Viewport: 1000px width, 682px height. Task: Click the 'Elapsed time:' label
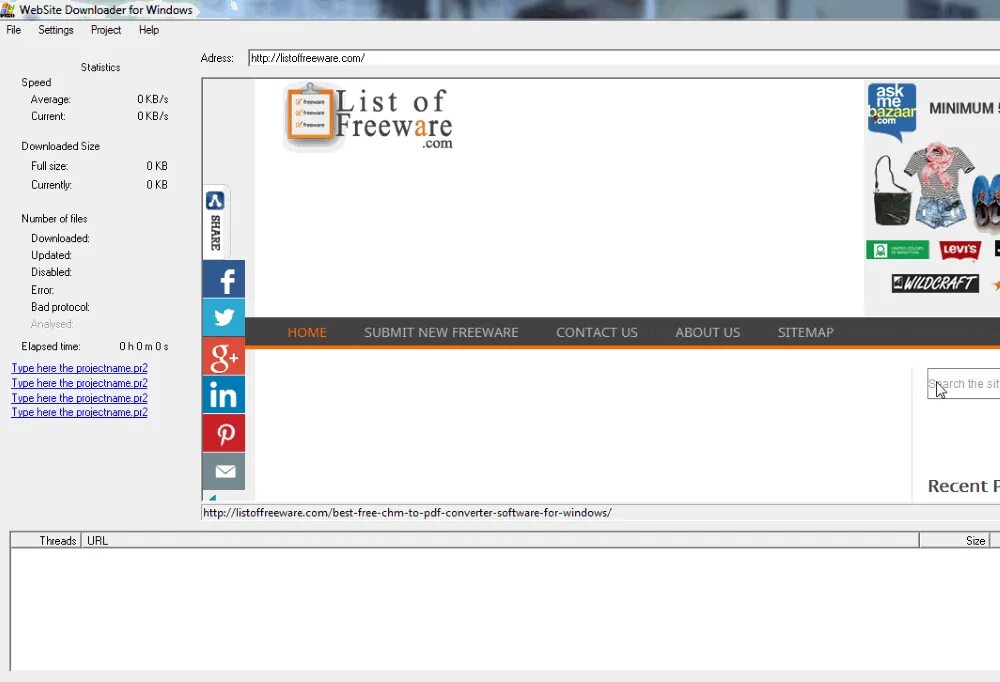click(x=51, y=346)
